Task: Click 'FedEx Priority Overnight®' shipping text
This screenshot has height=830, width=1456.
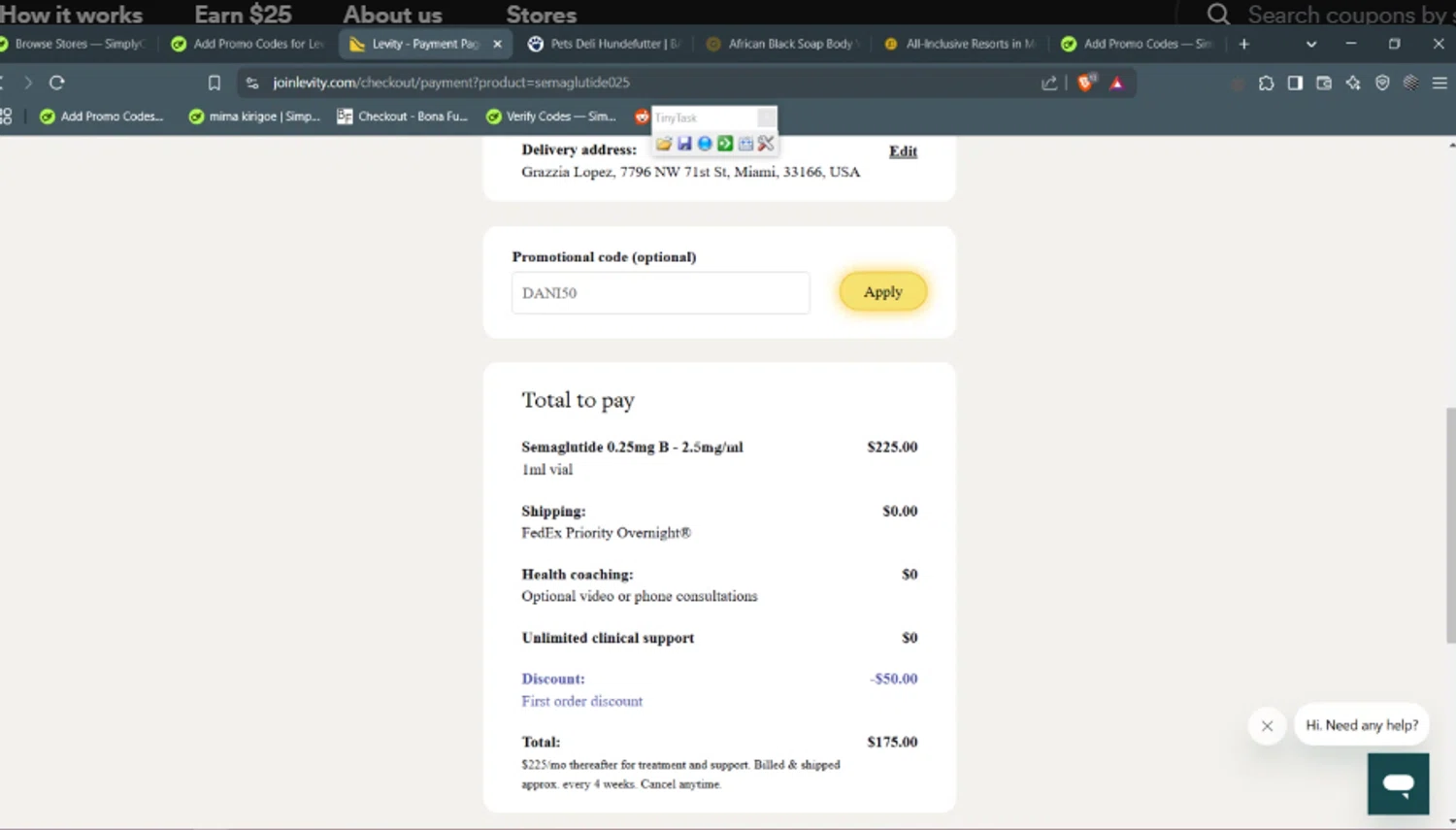Action: [x=606, y=533]
